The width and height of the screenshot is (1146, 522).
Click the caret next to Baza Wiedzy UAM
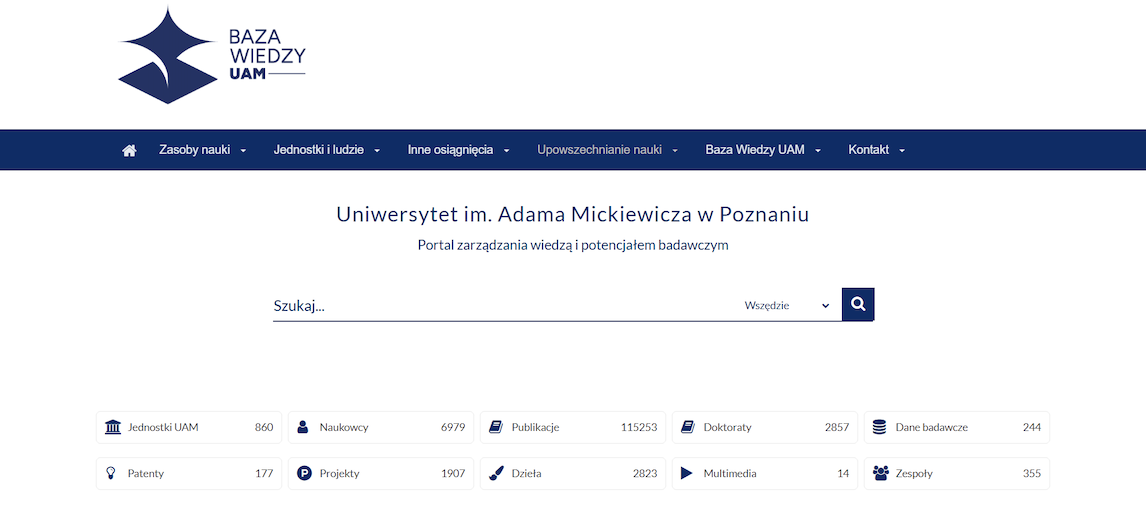click(x=818, y=151)
